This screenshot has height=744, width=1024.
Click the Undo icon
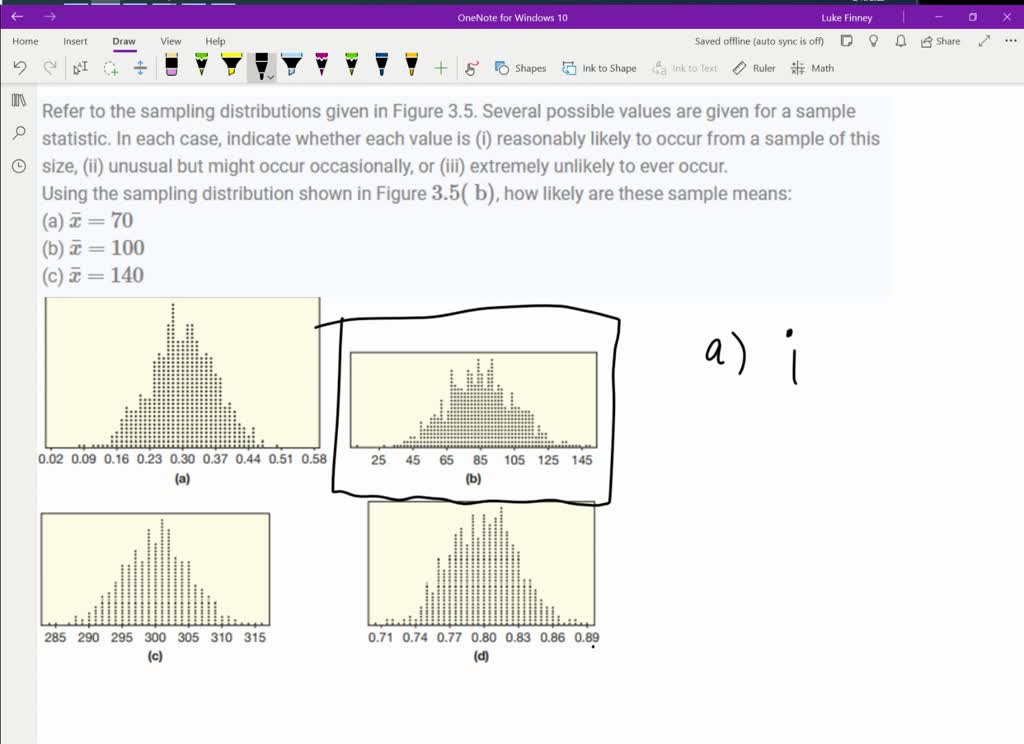tap(19, 68)
